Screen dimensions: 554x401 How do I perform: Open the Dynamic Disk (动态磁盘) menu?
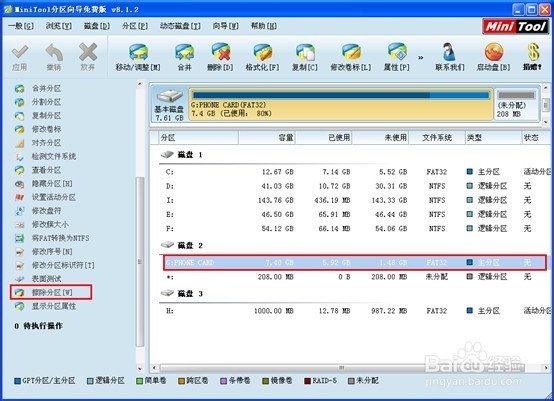tap(180, 26)
